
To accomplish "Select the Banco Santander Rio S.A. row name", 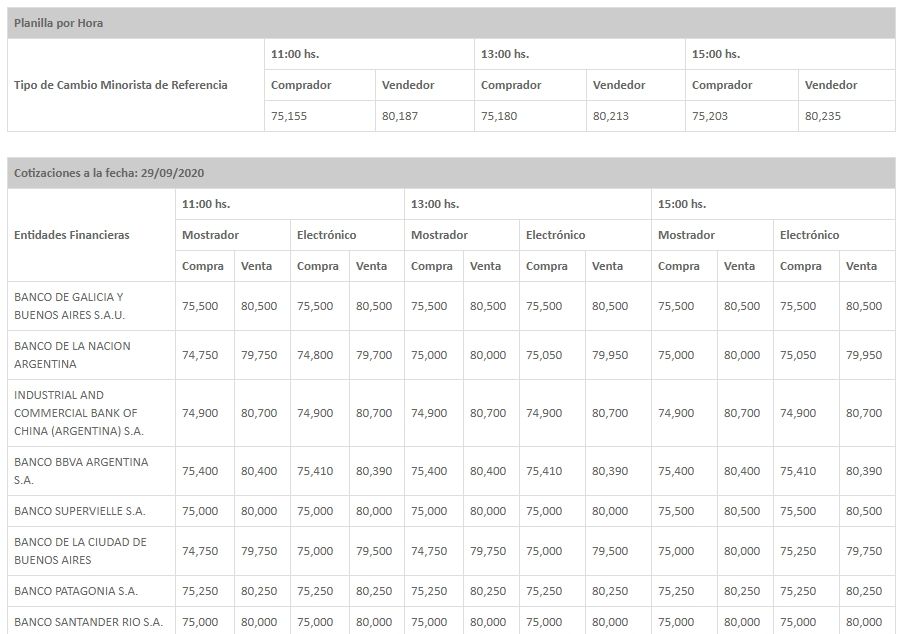I will [88, 622].
